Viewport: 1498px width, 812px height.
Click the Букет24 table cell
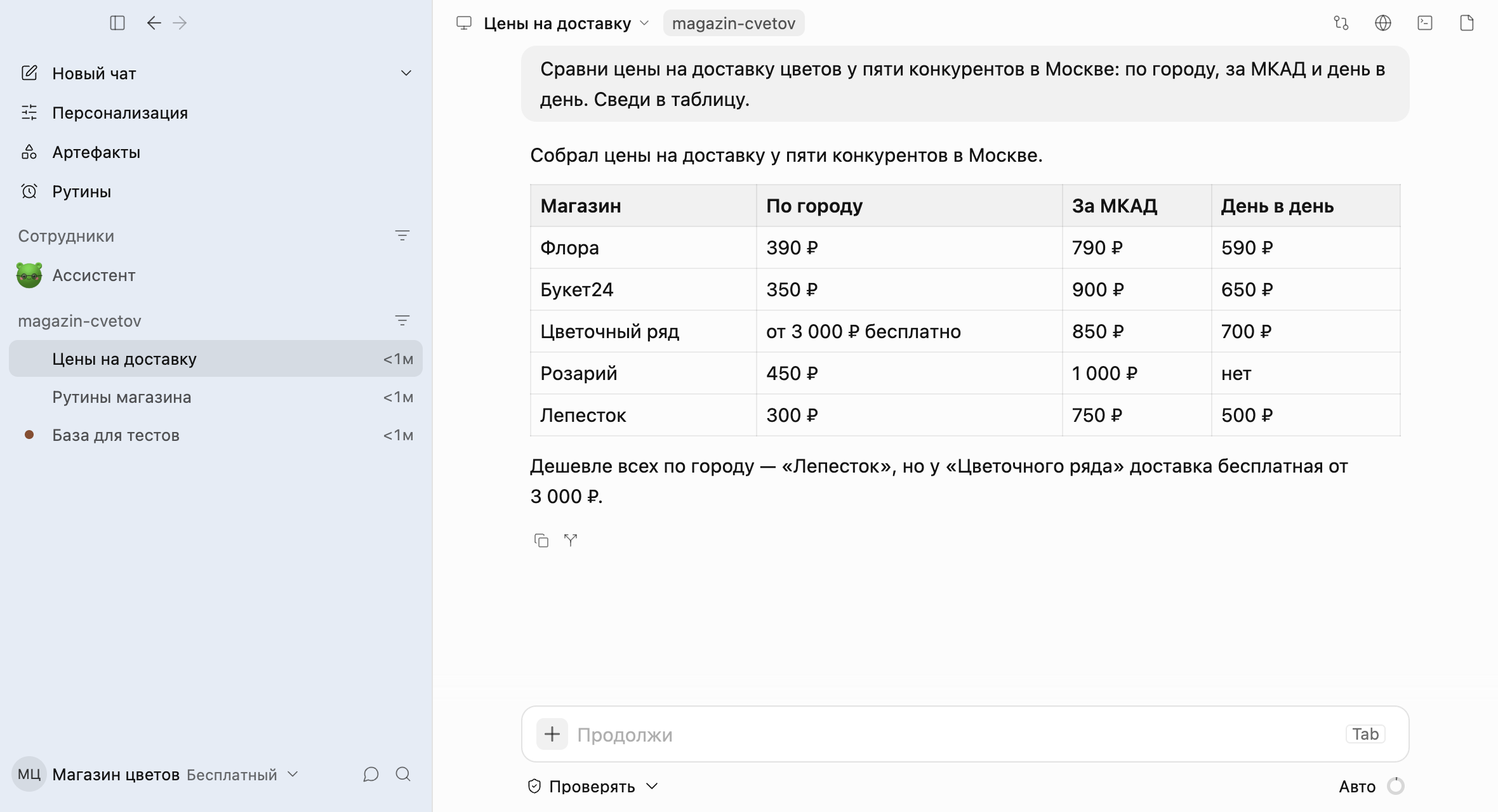643,289
